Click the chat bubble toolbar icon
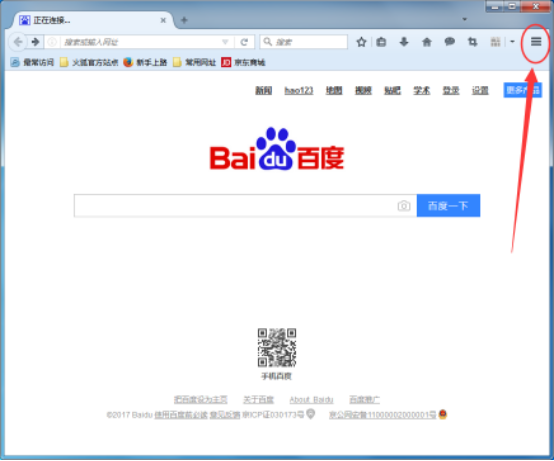 point(449,42)
